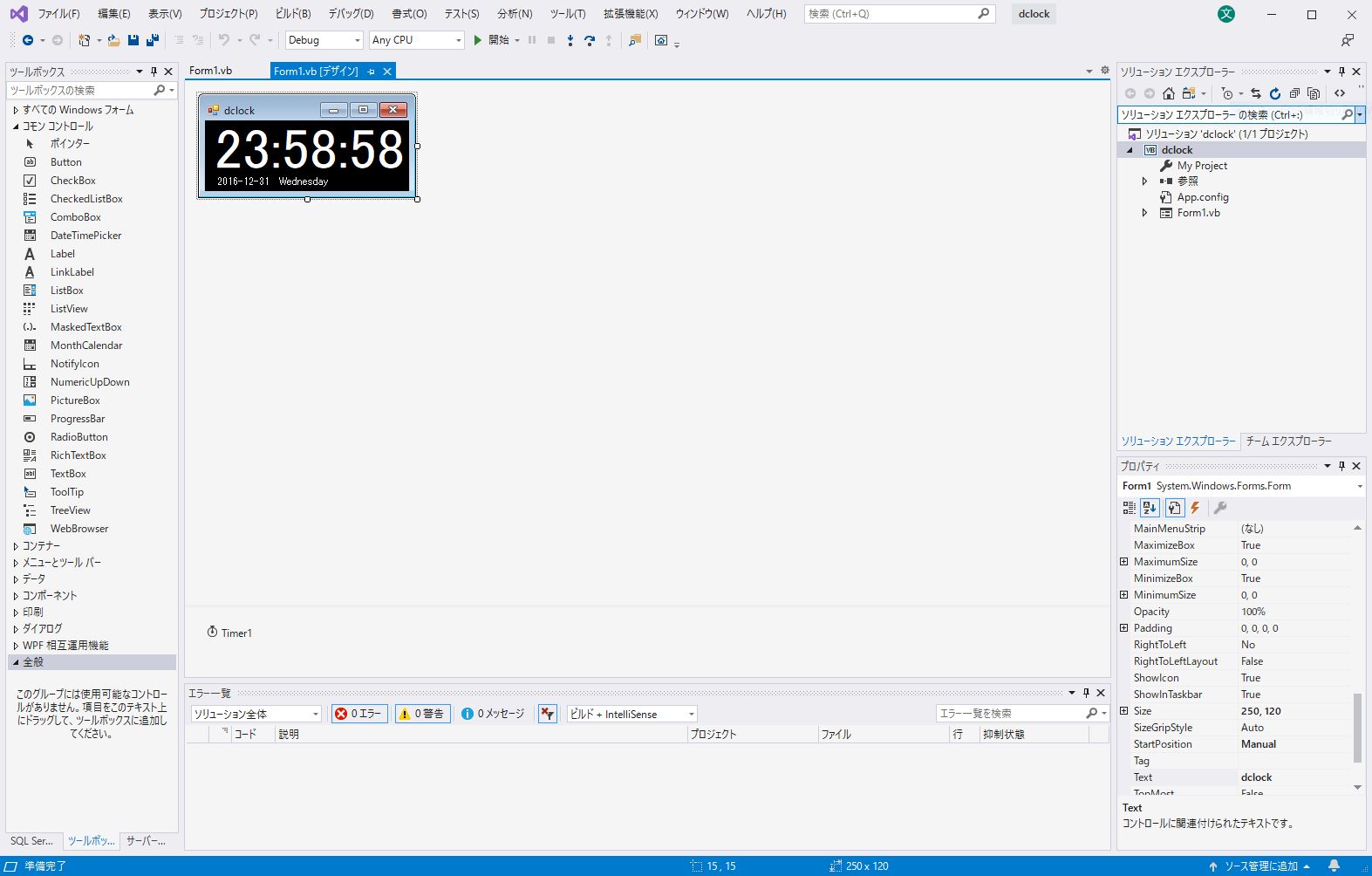
Task: Click the switch views icon in Solution Explorer
Action: (1189, 93)
